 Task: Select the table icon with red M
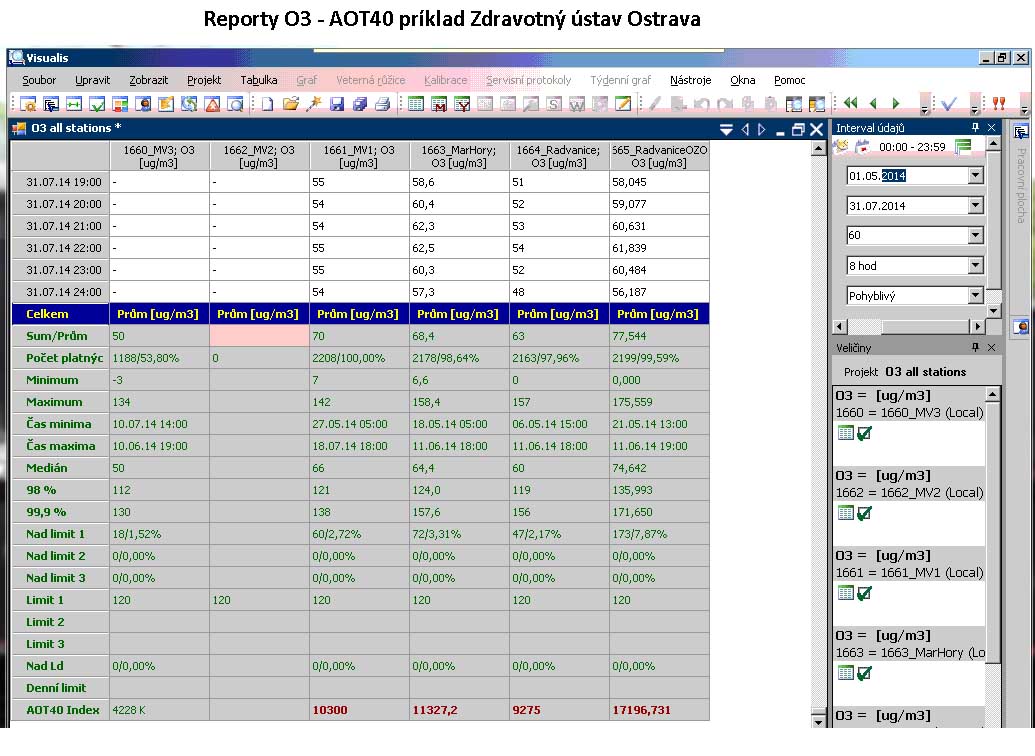[439, 104]
